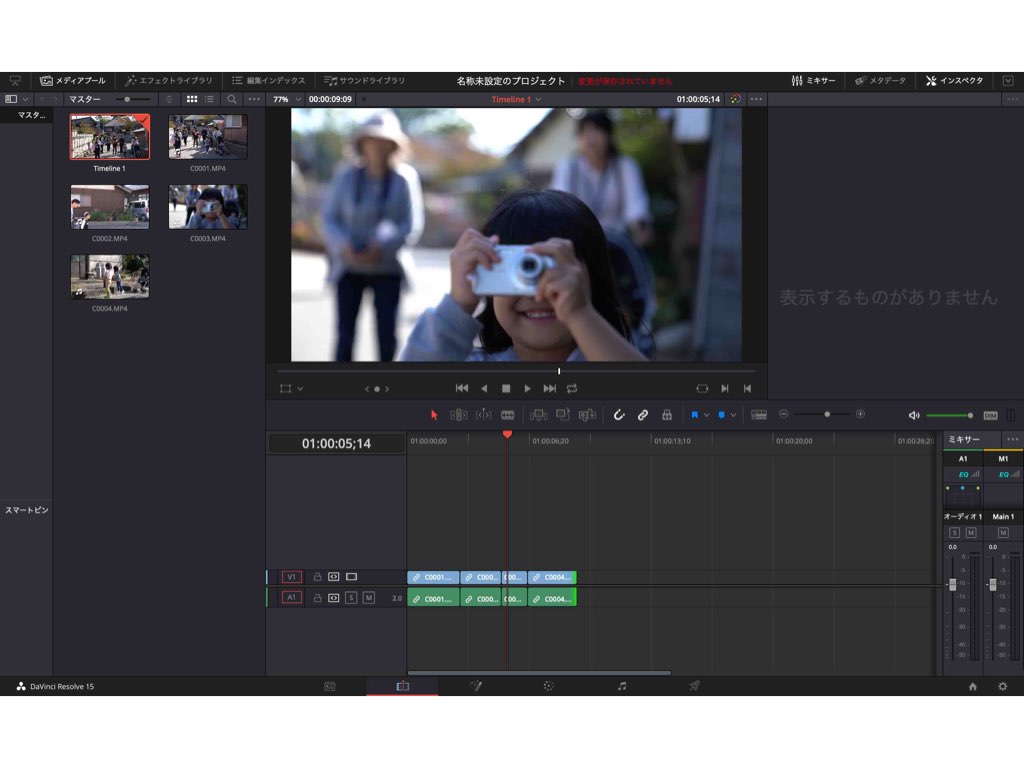Image resolution: width=1024 pixels, height=768 pixels.
Task: Disable V1 video track visibility
Action: coord(351,577)
